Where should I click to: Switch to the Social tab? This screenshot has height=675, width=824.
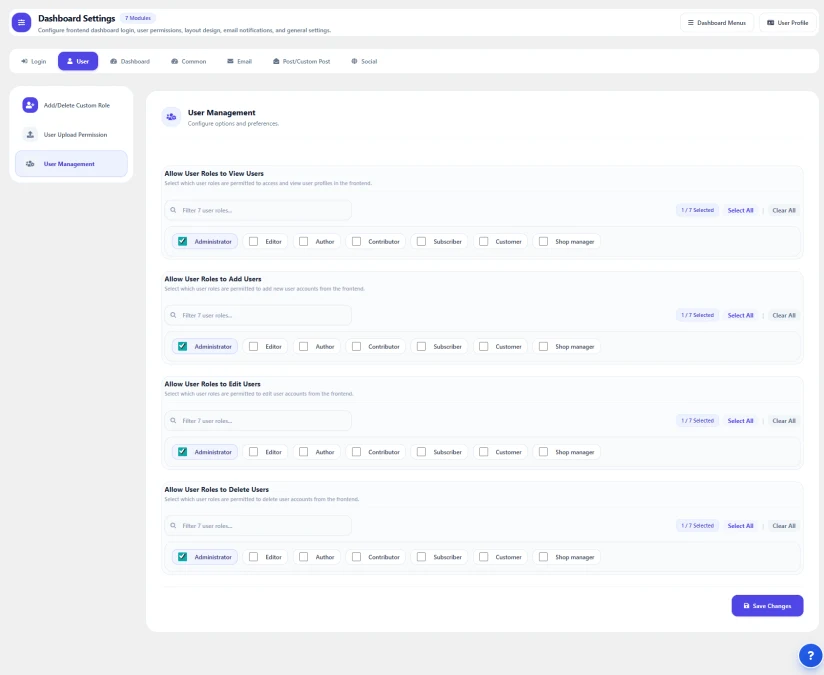pos(364,62)
